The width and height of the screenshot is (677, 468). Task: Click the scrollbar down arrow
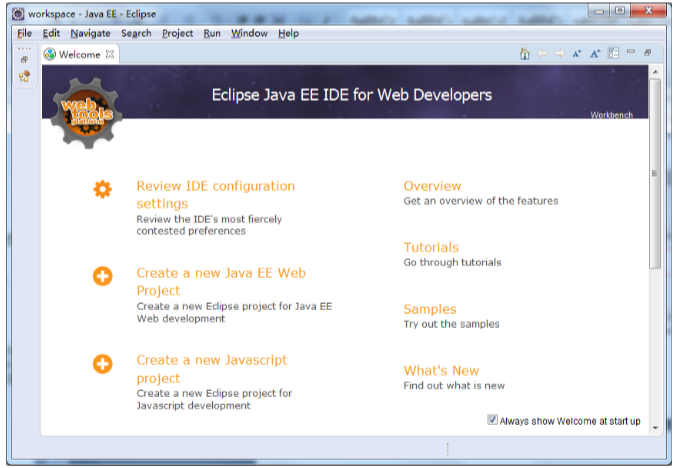pyautogui.click(x=655, y=427)
